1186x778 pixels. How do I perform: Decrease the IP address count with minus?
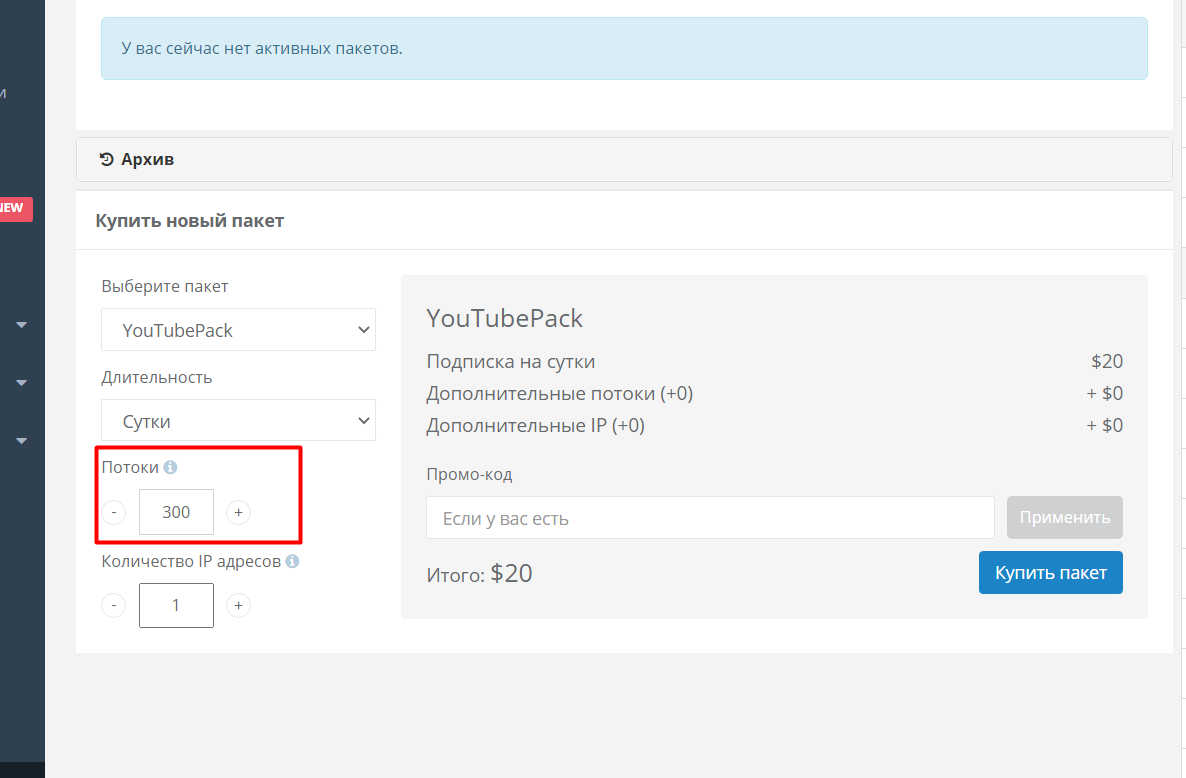(114, 605)
